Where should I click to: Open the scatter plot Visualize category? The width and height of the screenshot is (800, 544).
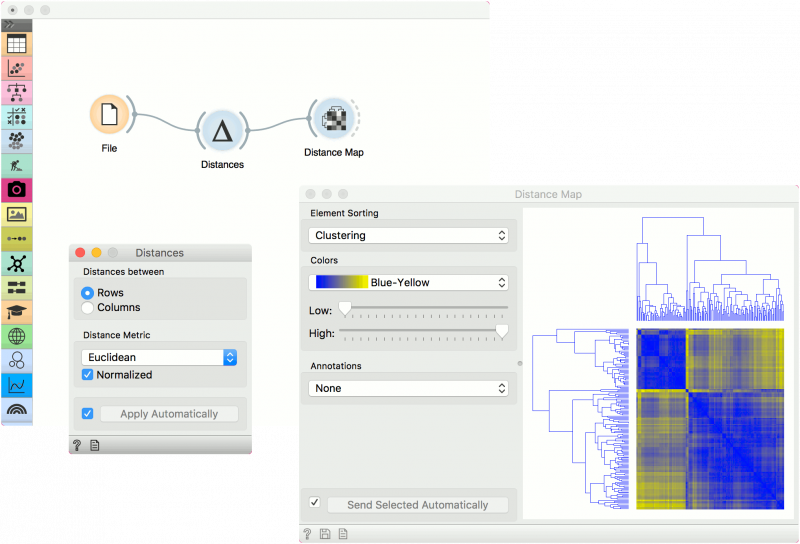16,69
